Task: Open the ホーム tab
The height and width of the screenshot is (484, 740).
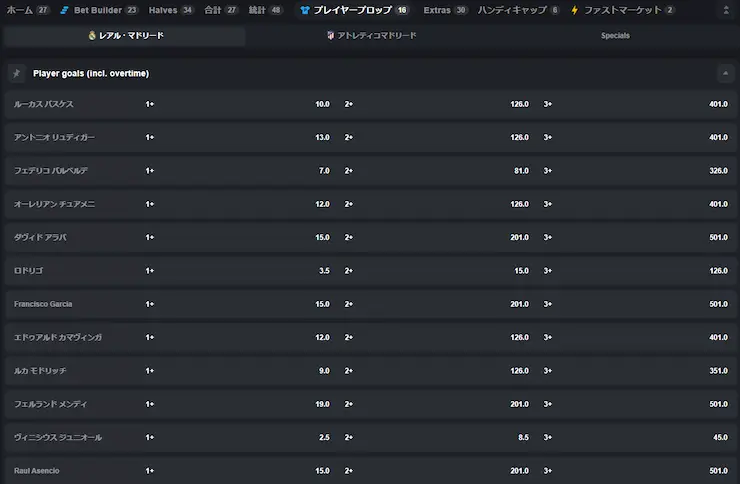Action: pyautogui.click(x=28, y=10)
